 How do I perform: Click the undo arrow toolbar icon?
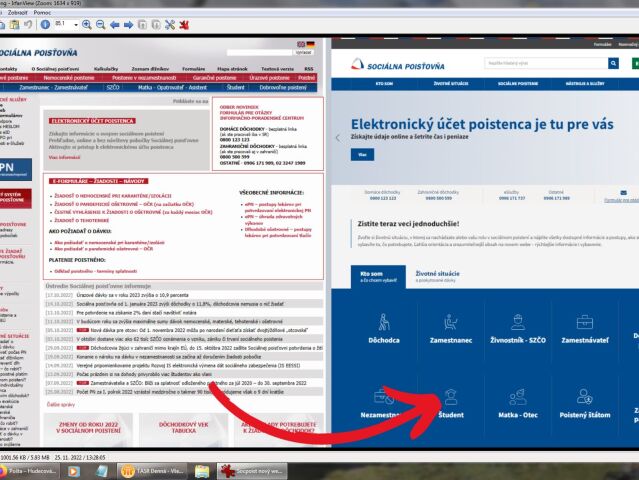(28, 24)
